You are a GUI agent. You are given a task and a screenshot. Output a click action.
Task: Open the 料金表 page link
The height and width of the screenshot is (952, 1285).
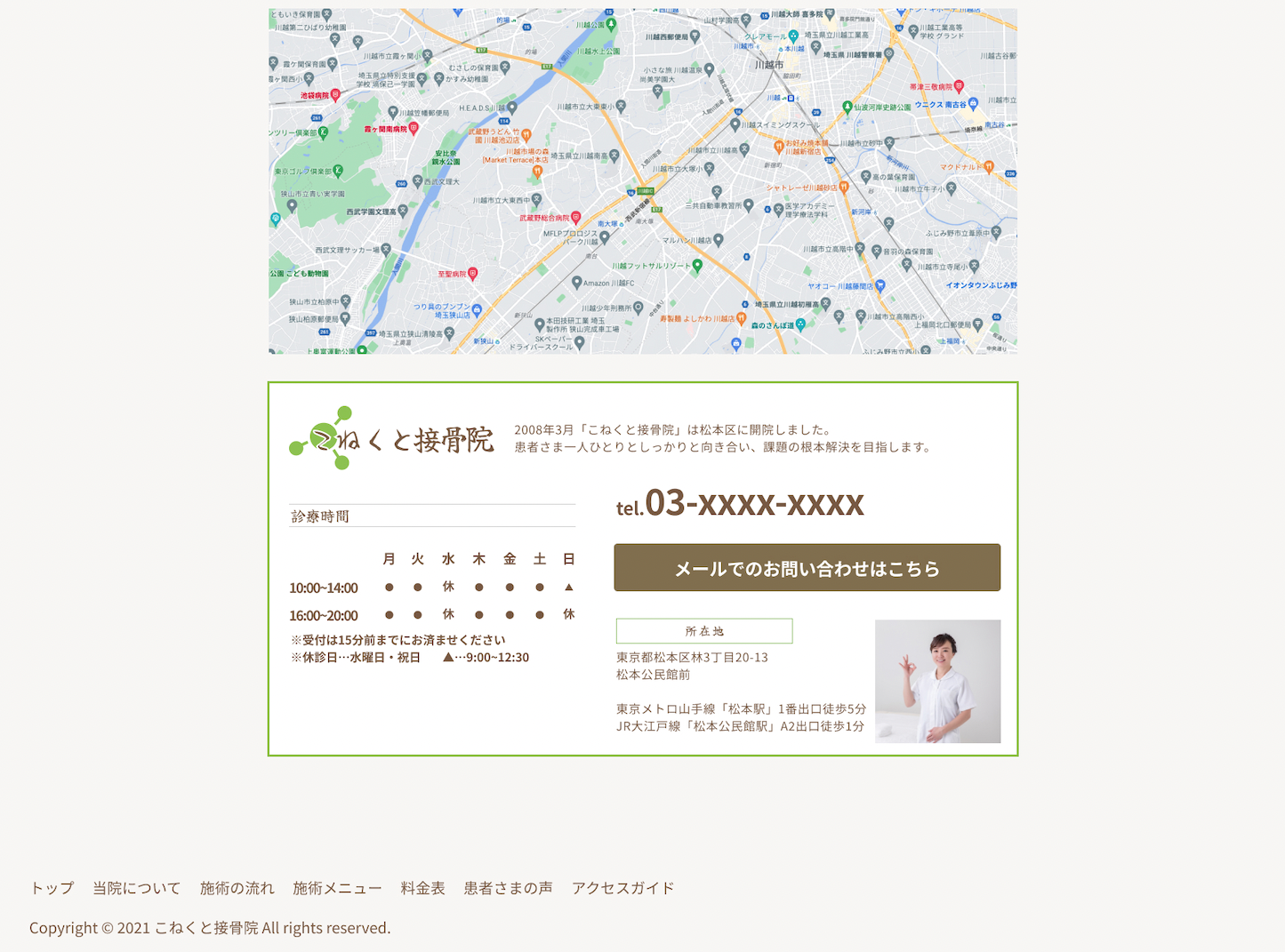click(x=422, y=888)
